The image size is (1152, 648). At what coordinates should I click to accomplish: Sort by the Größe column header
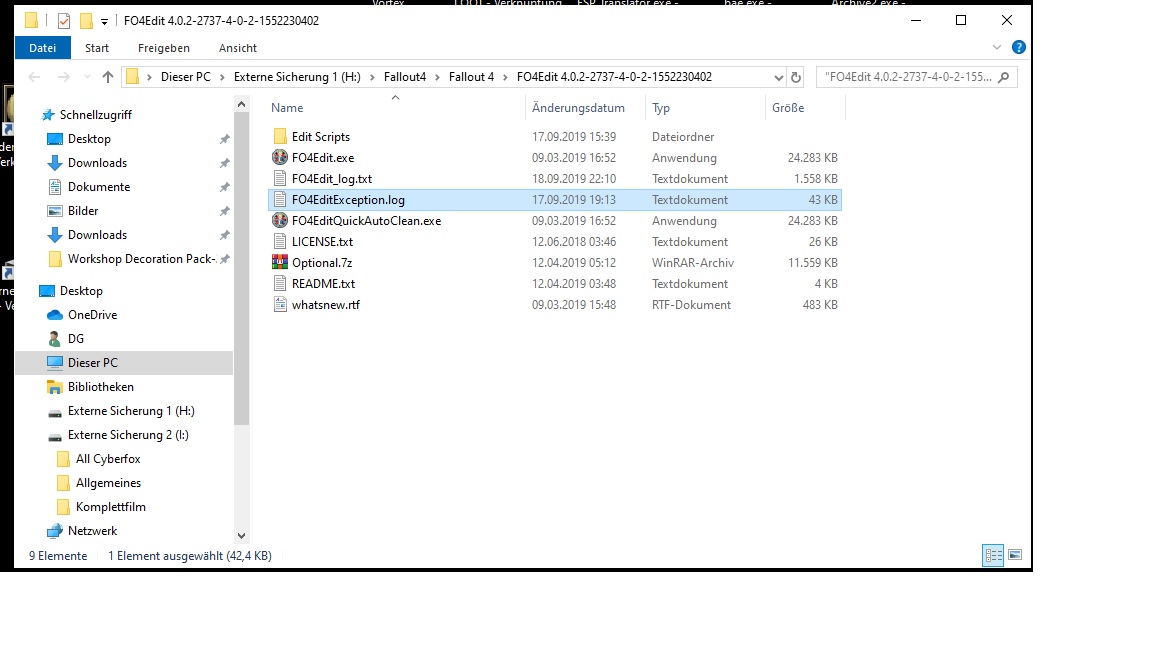tap(787, 108)
